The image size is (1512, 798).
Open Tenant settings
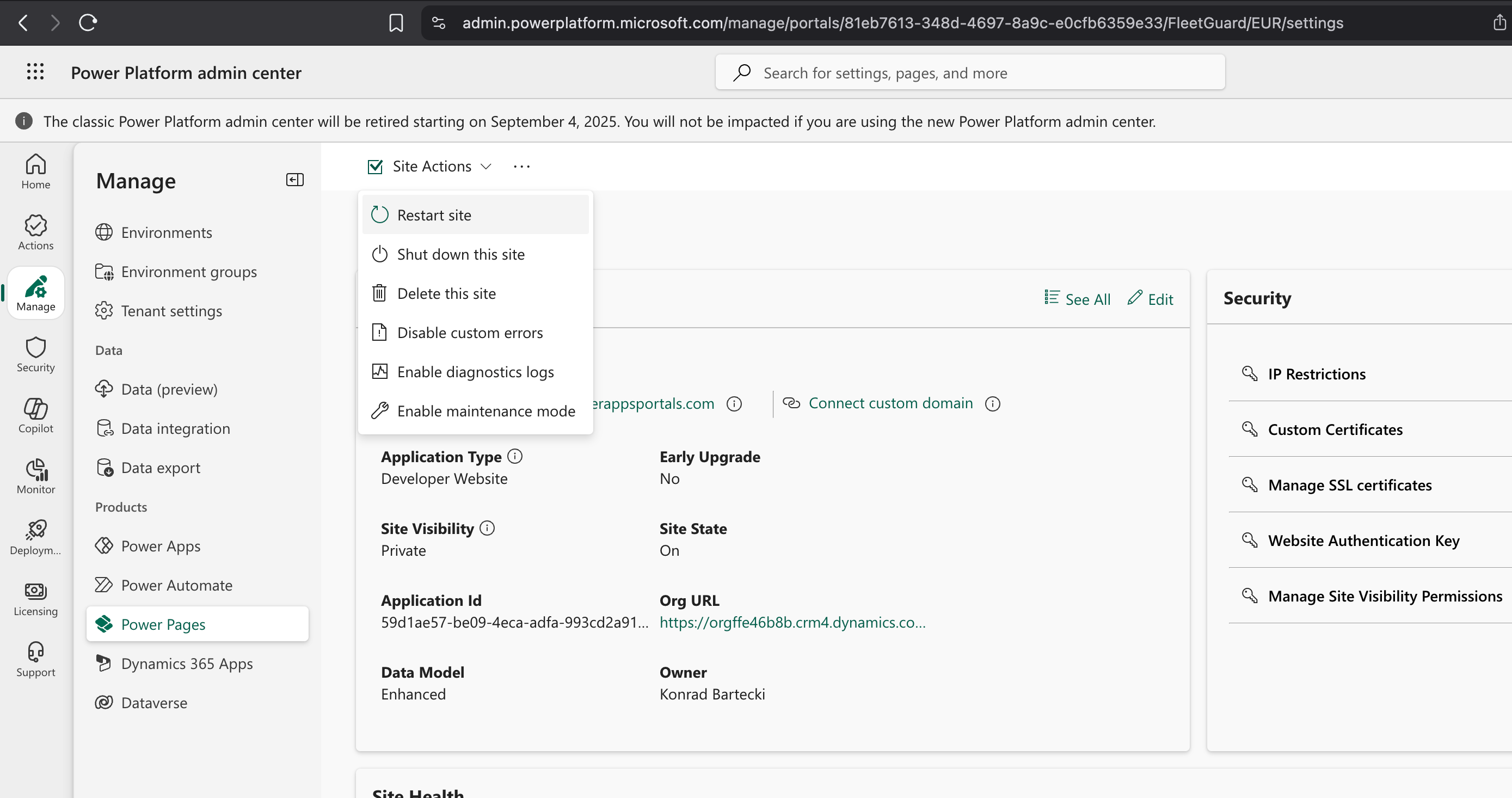197,311
